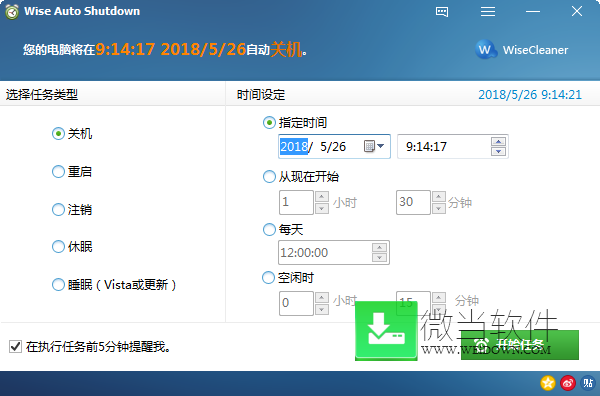Decrease the 从现在开始 hours value

coord(322,208)
